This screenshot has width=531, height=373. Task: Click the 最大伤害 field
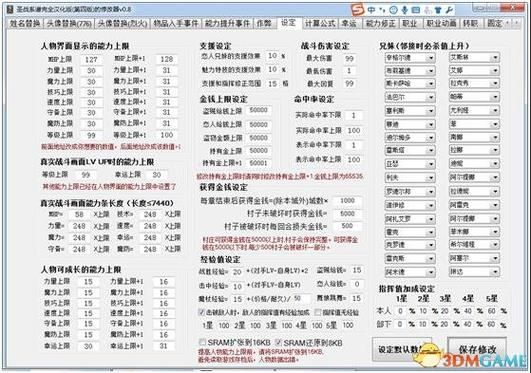(349, 59)
